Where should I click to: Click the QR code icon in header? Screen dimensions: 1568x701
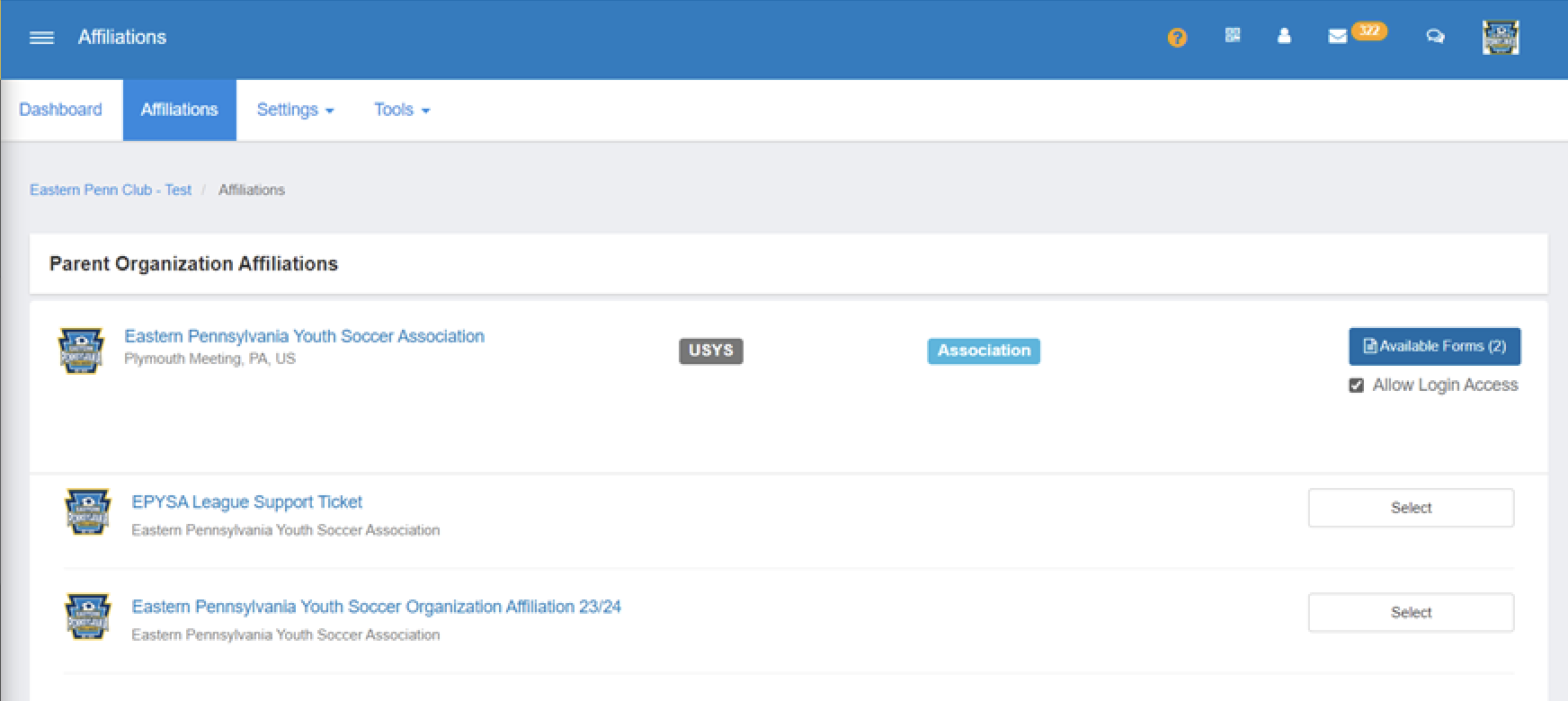point(1233,35)
